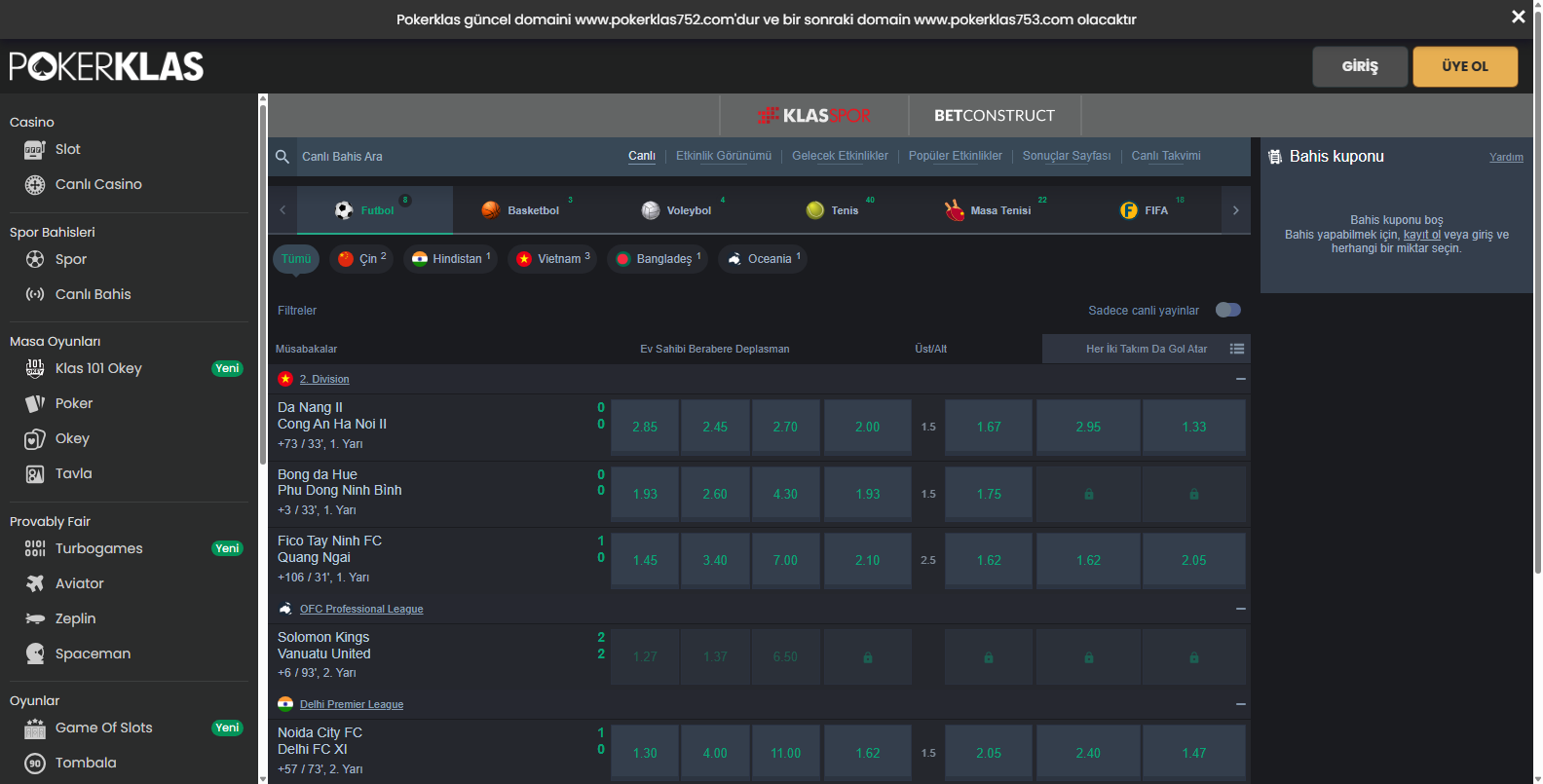1543x784 pixels.
Task: Open Canlı Bahis live signal icon
Action: click(x=35, y=294)
